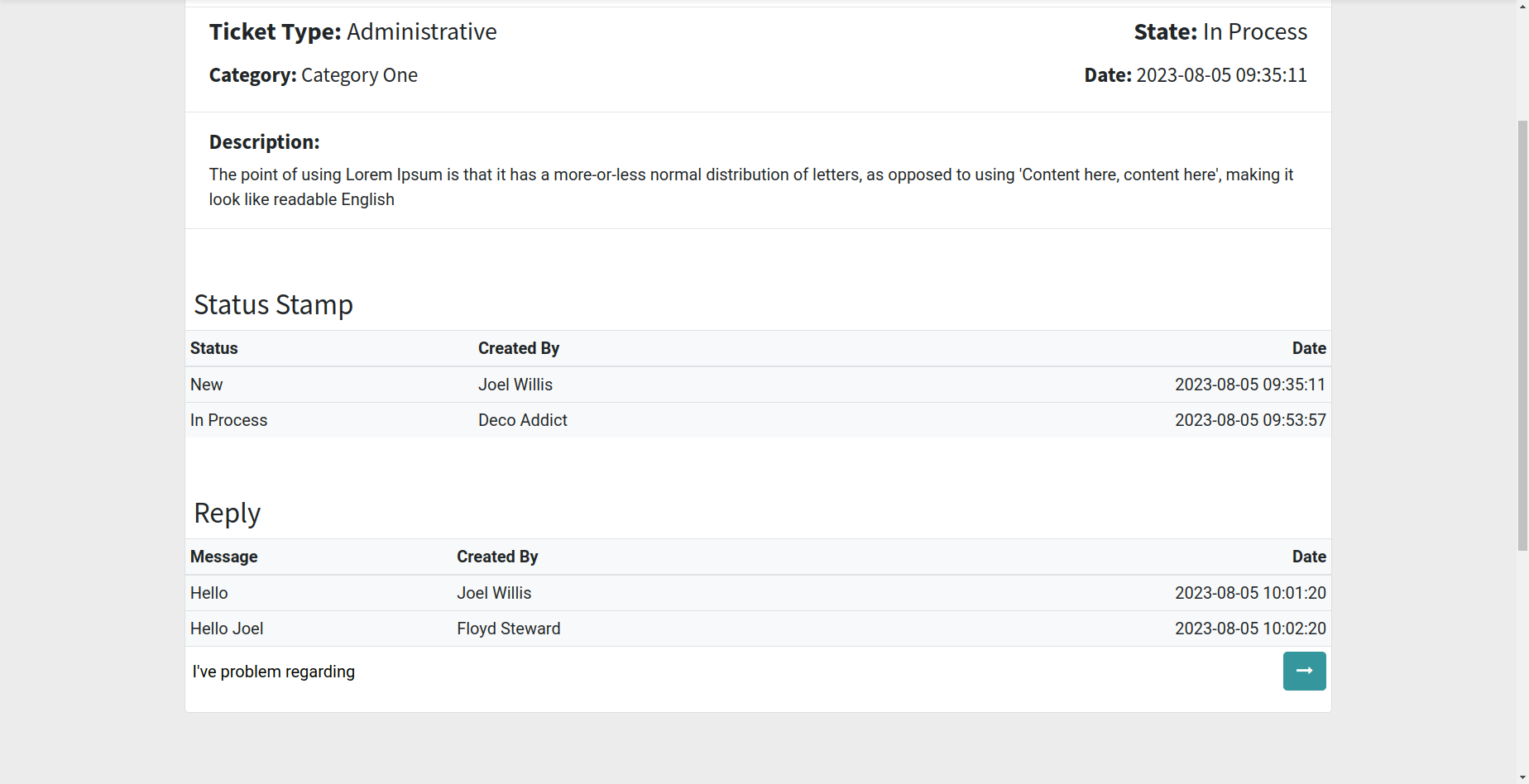This screenshot has width=1529, height=784.
Task: Click the 'Status Stamp' heading
Action: click(x=273, y=304)
